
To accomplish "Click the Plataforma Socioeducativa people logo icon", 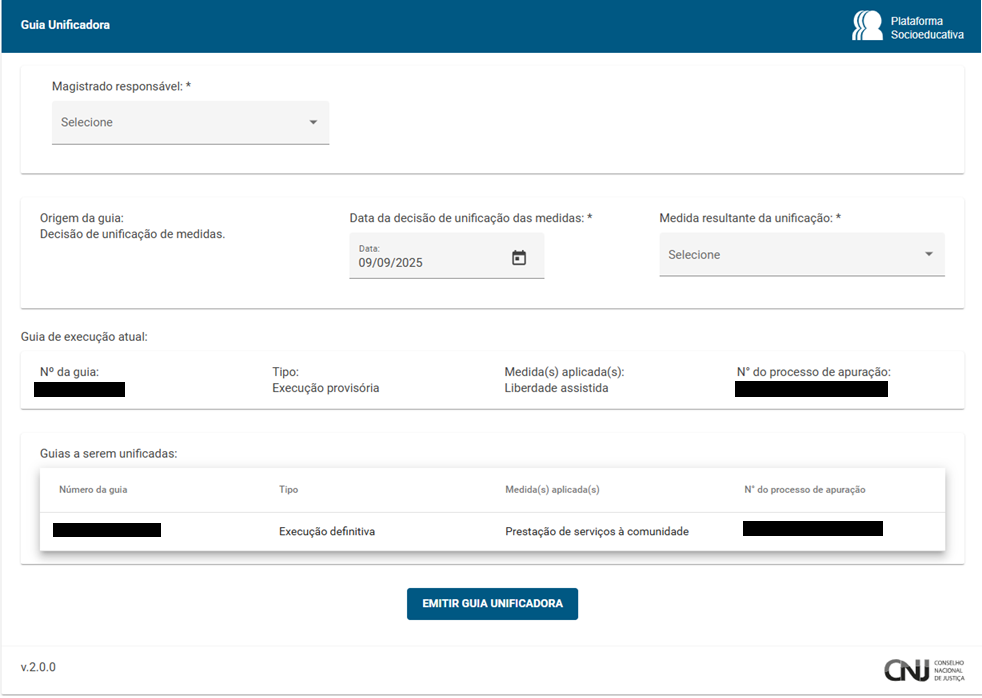I will click(866, 26).
